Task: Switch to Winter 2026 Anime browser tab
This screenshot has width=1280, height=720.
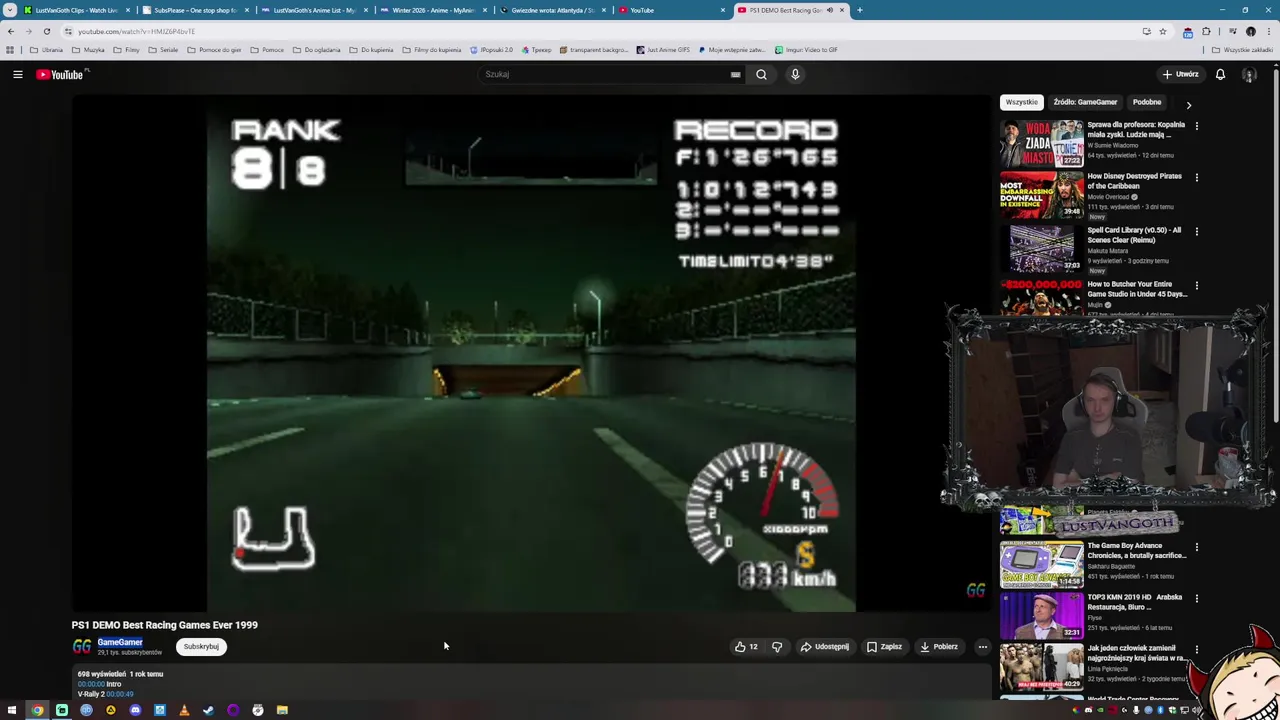Action: 433,10
